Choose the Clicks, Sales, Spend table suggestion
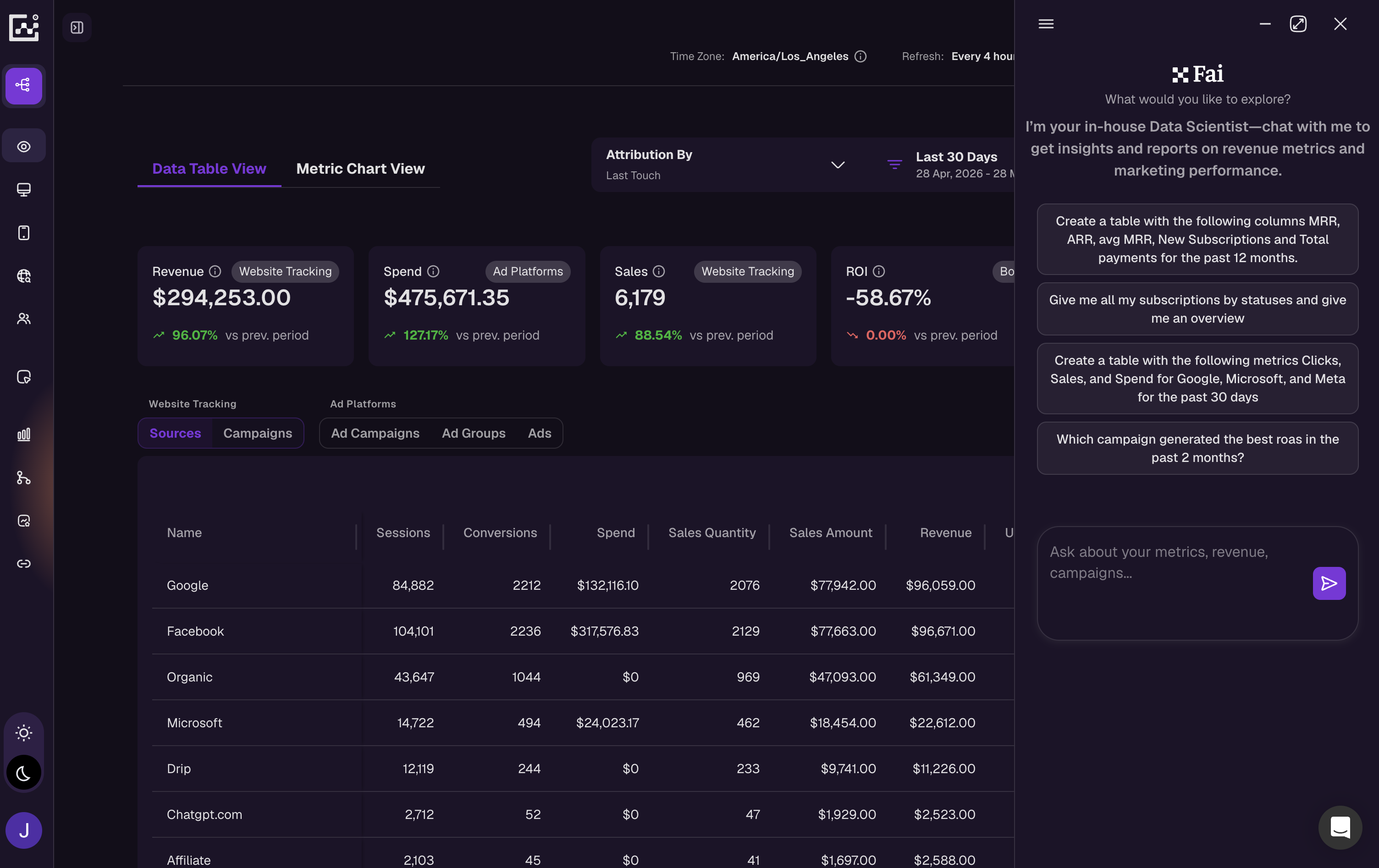This screenshot has width=1379, height=868. 1197,379
